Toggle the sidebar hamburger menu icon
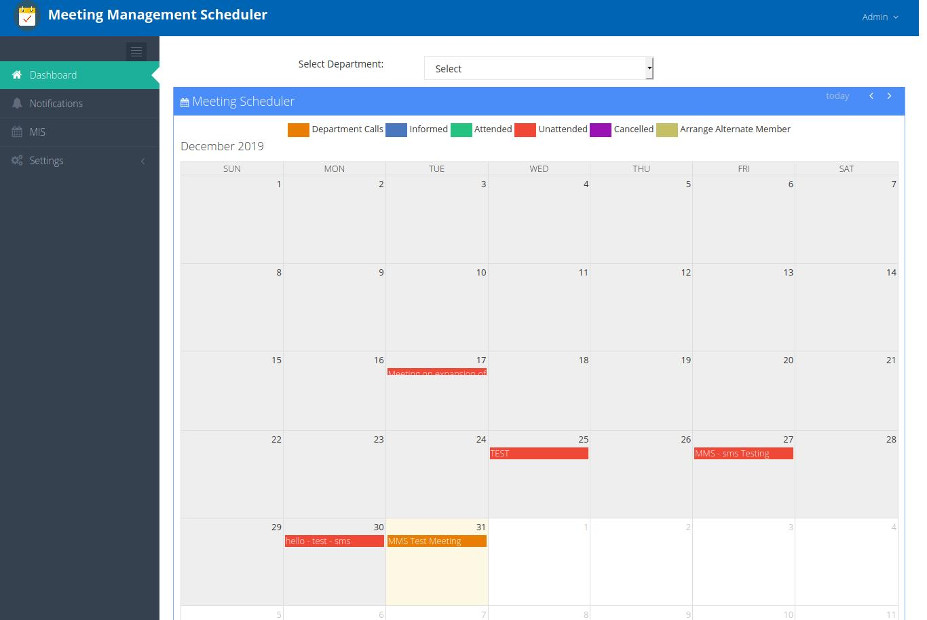Viewport: 927px width, 620px height. coord(136,51)
